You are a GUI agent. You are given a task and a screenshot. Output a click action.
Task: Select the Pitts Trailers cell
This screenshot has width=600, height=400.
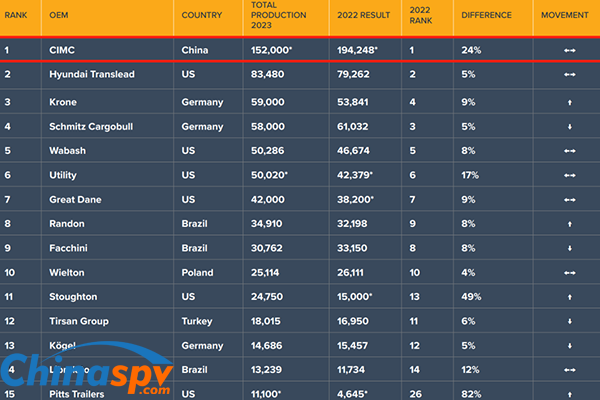[77, 394]
